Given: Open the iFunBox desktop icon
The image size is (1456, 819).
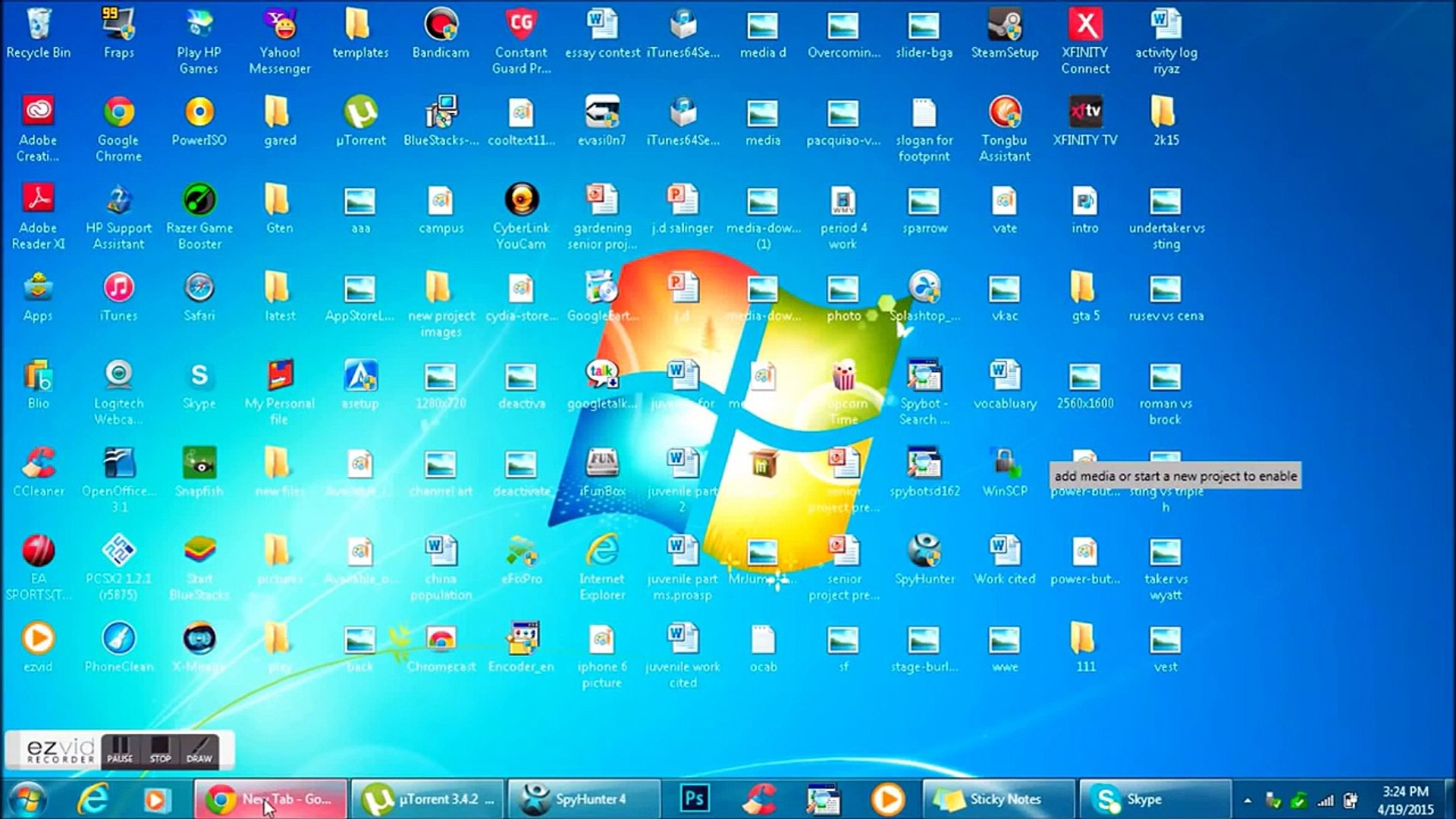Looking at the screenshot, I should coord(601,472).
